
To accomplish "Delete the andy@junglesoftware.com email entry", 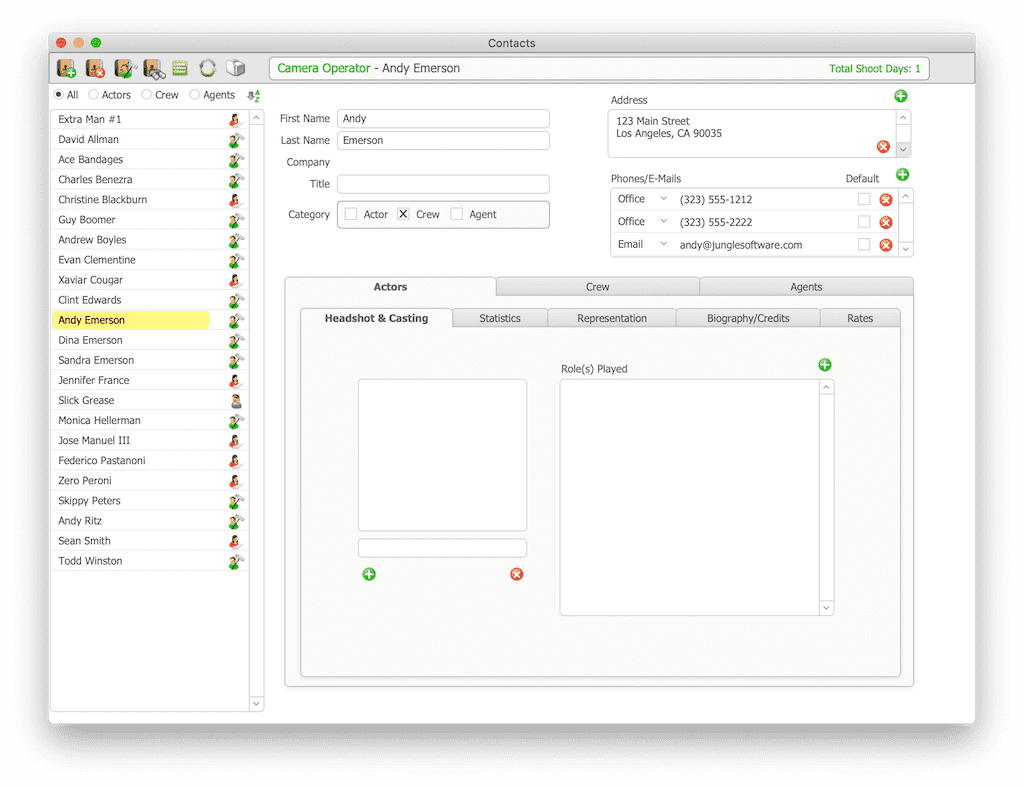I will click(x=885, y=245).
